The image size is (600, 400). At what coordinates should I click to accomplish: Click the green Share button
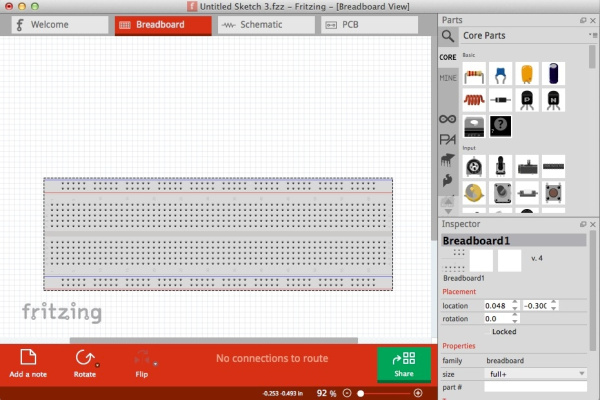[x=404, y=364]
